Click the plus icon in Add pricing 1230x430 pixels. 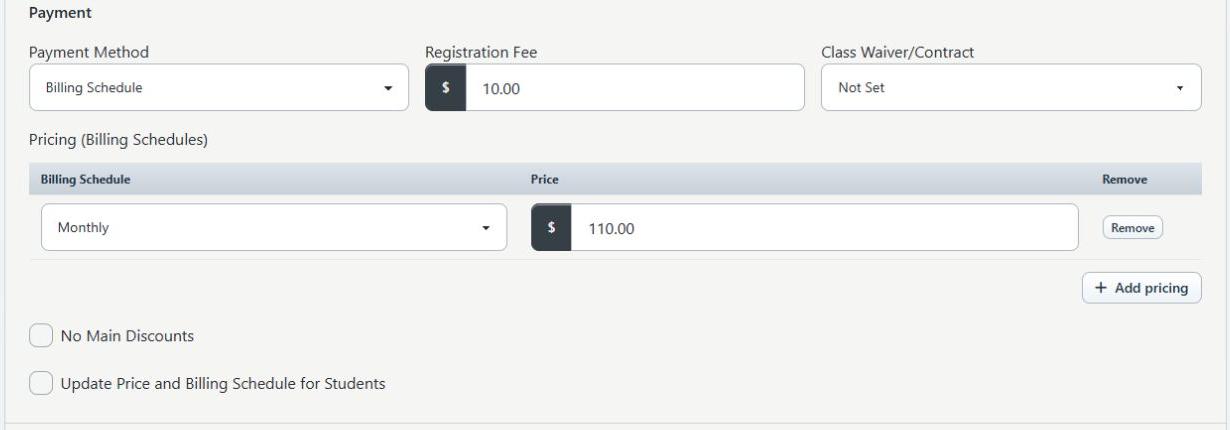1101,288
